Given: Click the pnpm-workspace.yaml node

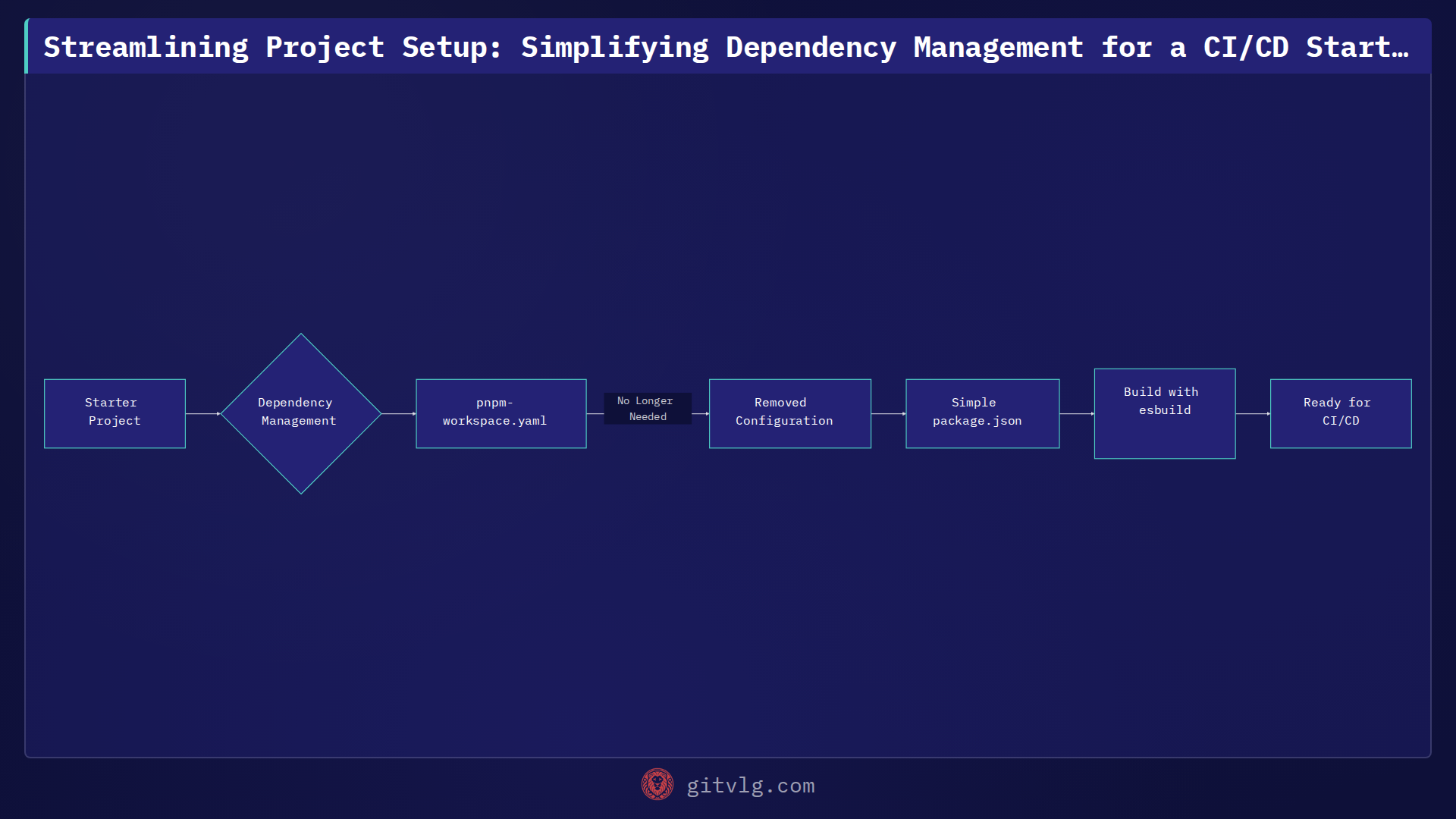Looking at the screenshot, I should click(x=501, y=413).
